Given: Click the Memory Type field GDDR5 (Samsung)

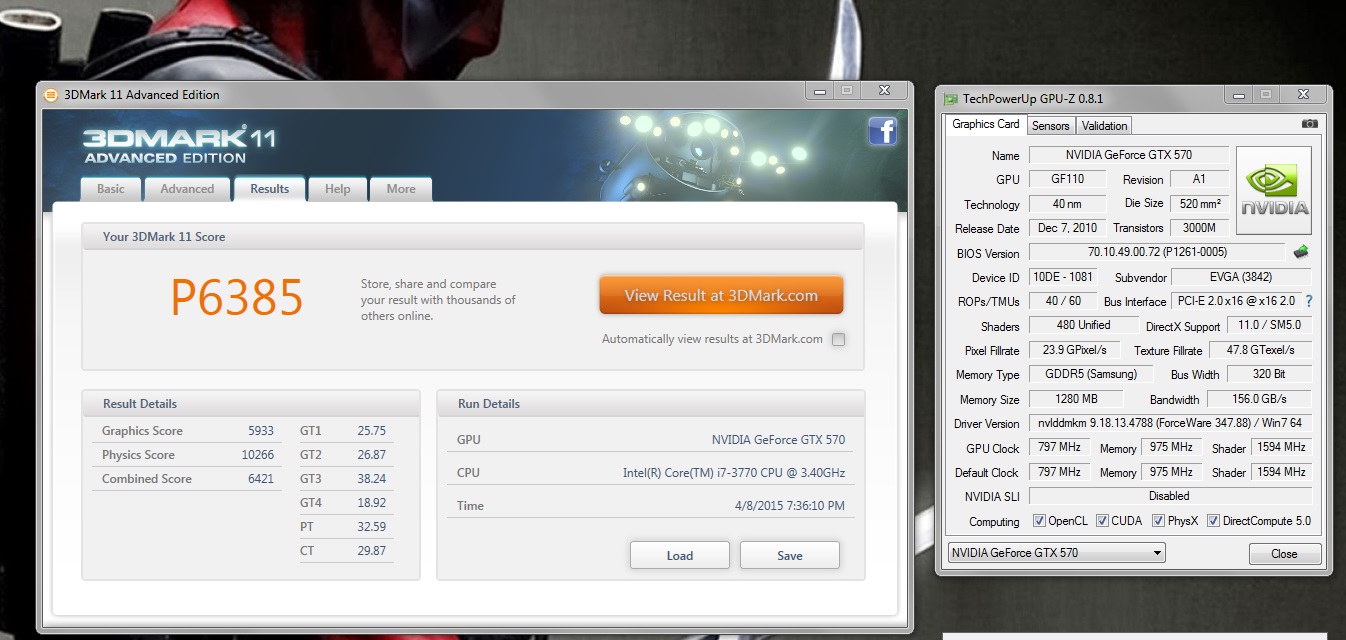Looking at the screenshot, I should click(1091, 374).
